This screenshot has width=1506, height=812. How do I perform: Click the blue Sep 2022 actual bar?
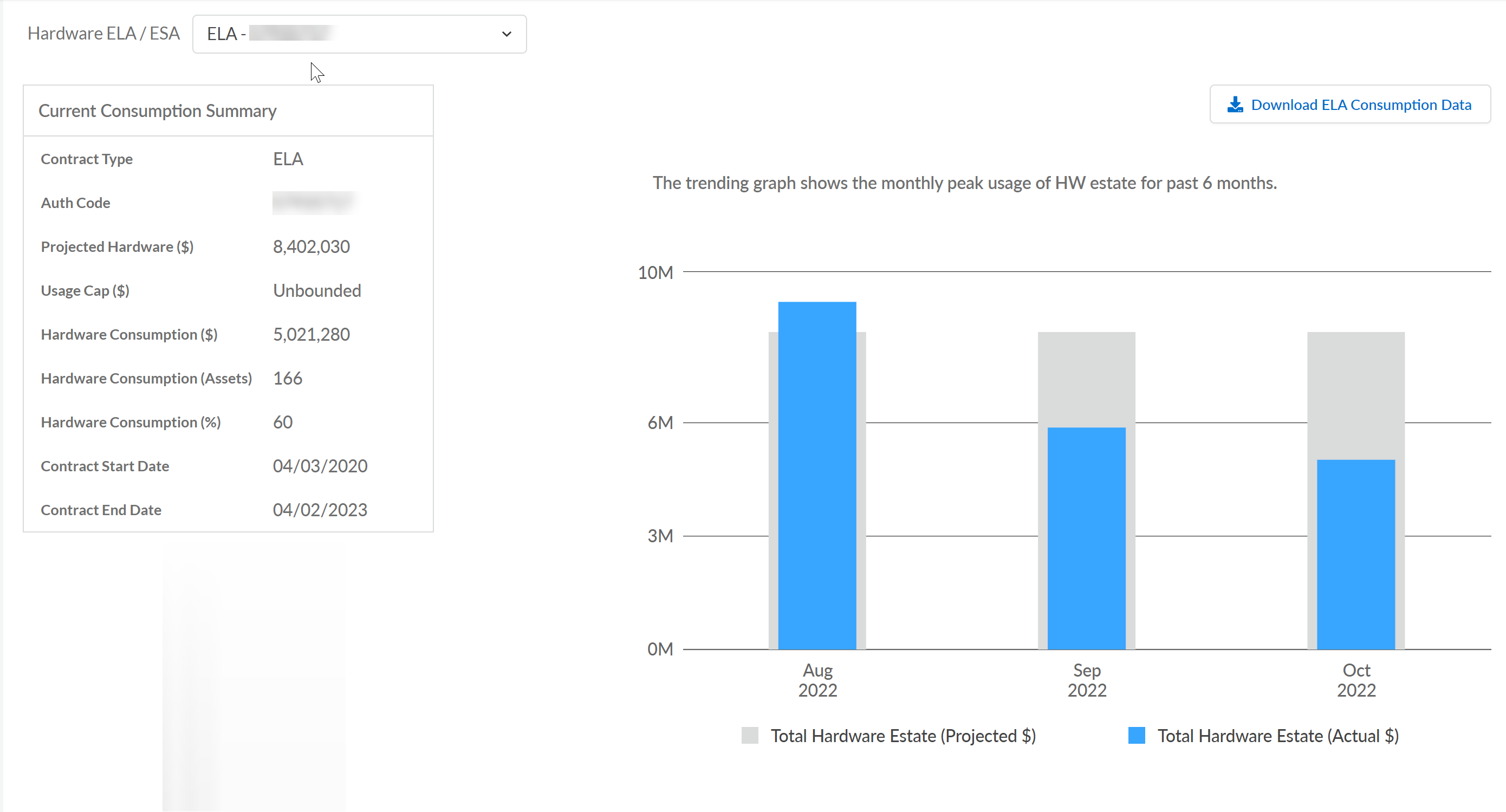(x=1086, y=538)
